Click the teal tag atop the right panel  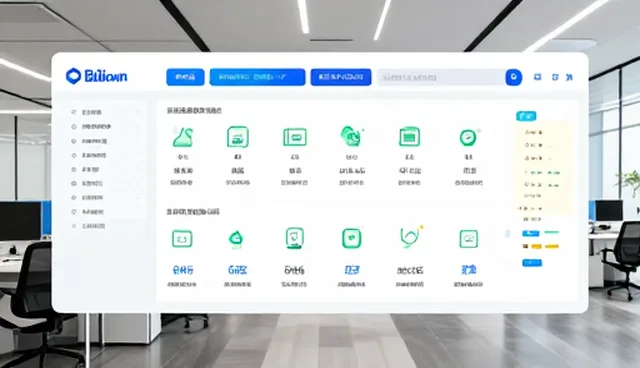click(526, 116)
